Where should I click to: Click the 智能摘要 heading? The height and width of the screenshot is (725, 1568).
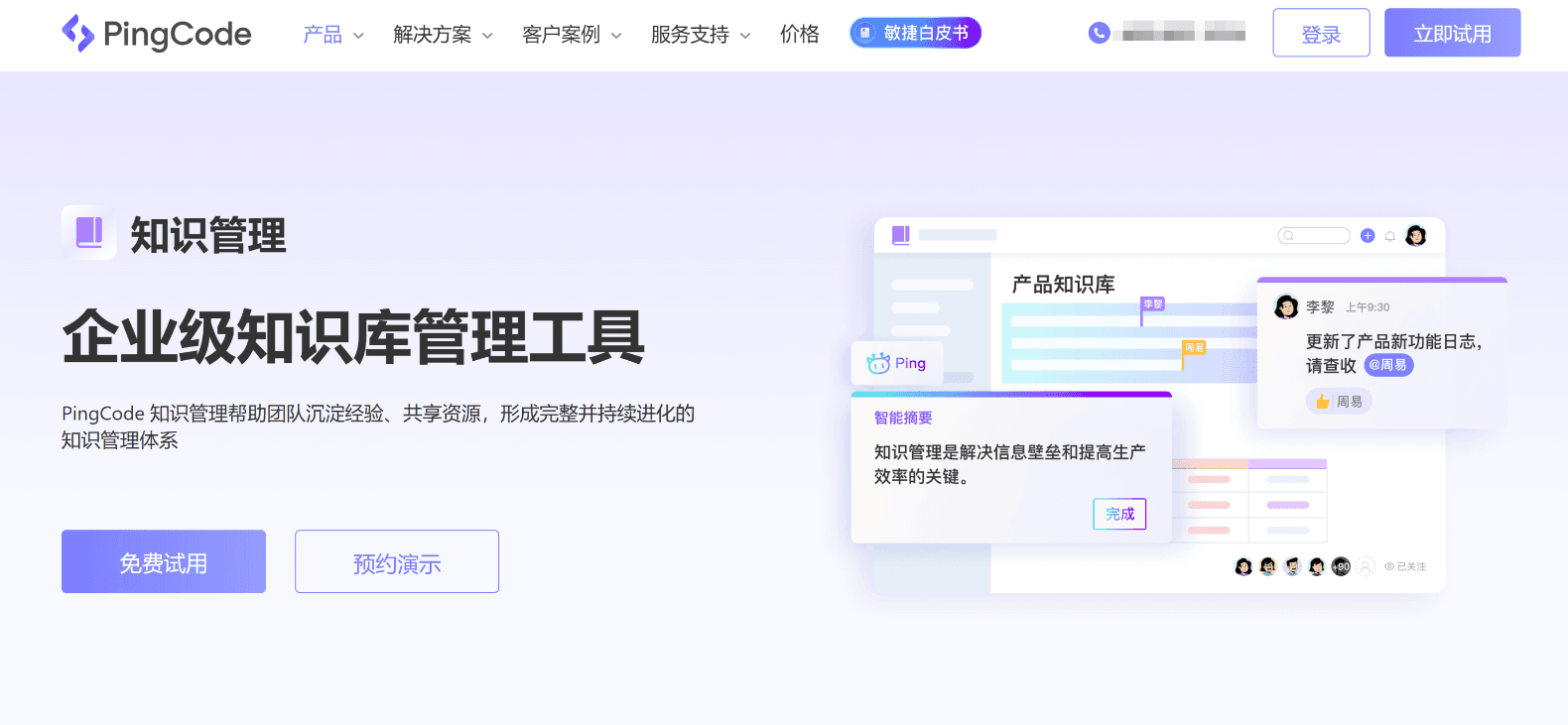coord(903,418)
